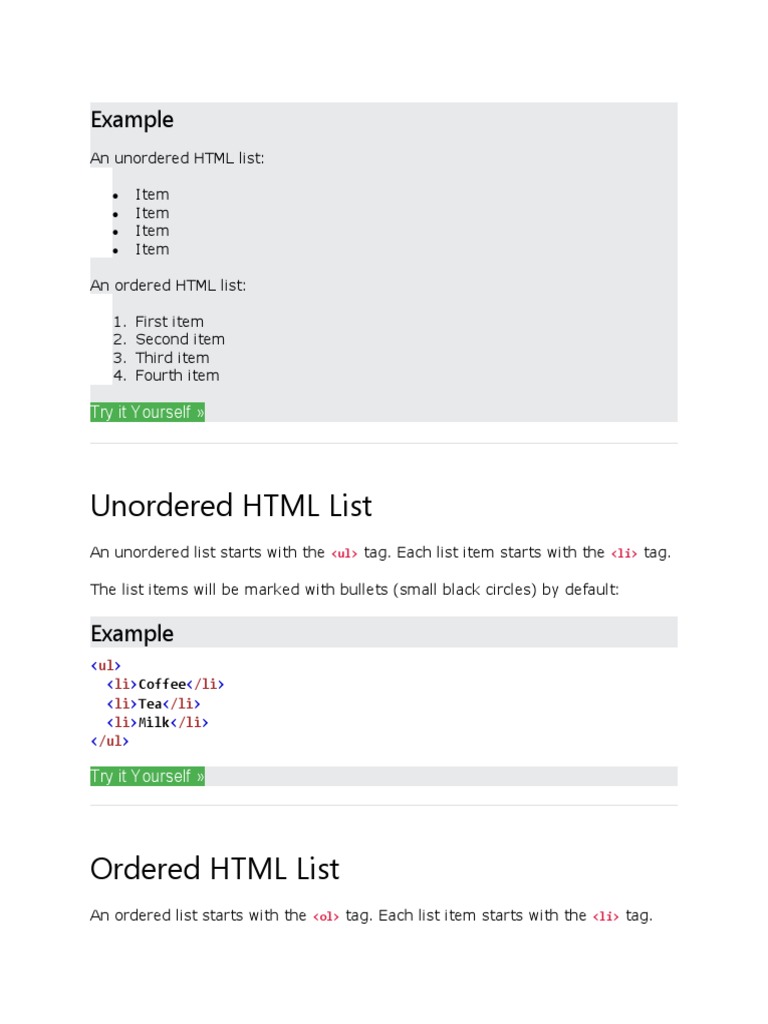Click the Try it Yourself button below the ordered list
Image resolution: width=768 pixels, height=1024 pixels.
(147, 412)
